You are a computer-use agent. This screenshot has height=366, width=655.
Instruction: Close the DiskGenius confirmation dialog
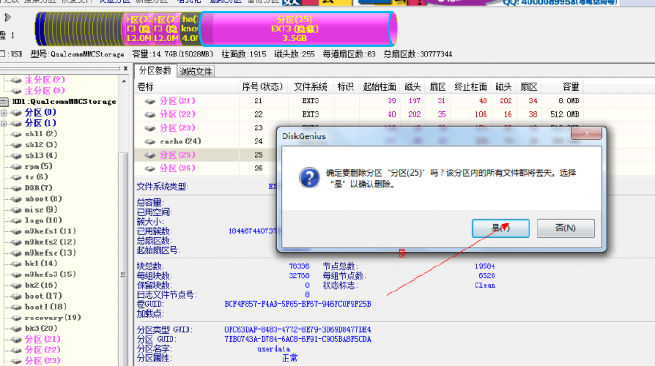[x=586, y=133]
